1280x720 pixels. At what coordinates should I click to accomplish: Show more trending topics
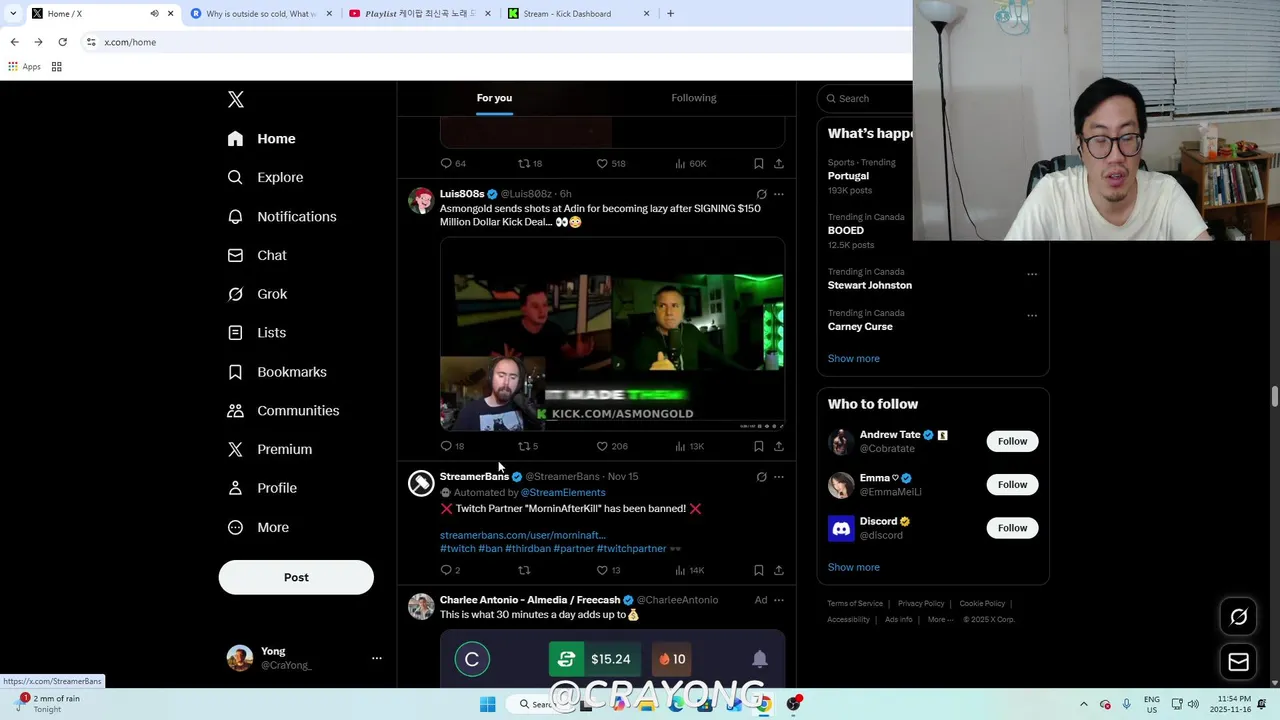(x=854, y=358)
